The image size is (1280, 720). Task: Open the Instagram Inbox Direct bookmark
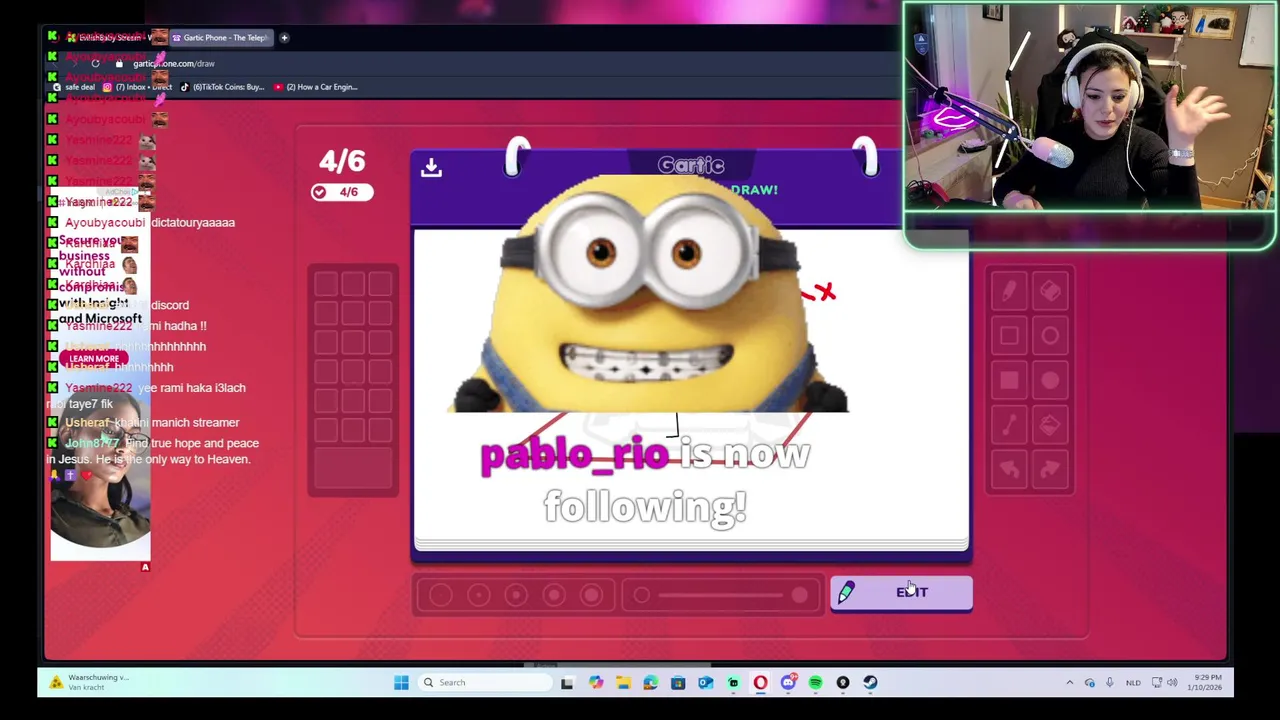coord(137,87)
